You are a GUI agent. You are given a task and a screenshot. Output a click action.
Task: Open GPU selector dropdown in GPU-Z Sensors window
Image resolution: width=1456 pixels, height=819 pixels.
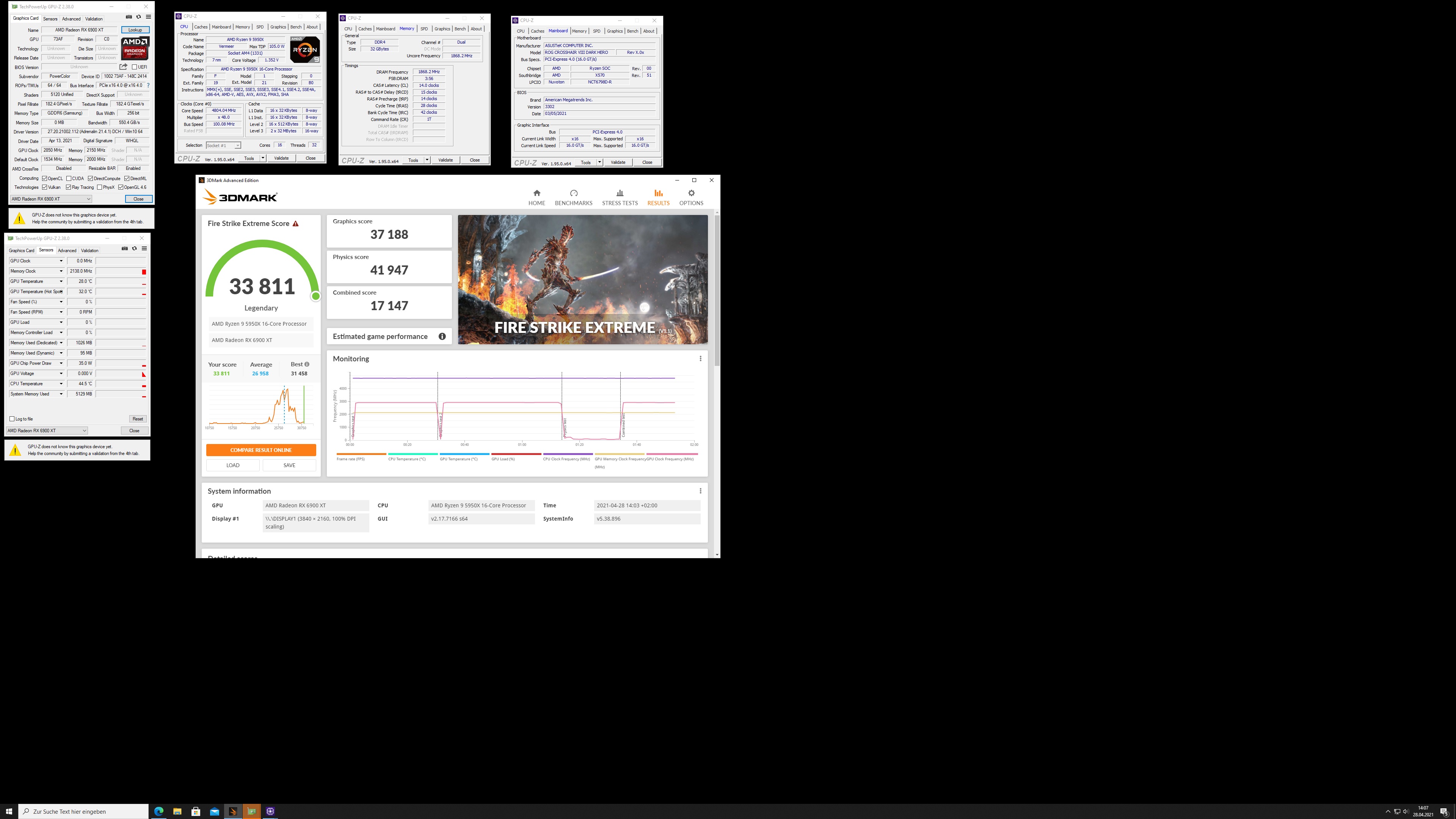(x=47, y=431)
